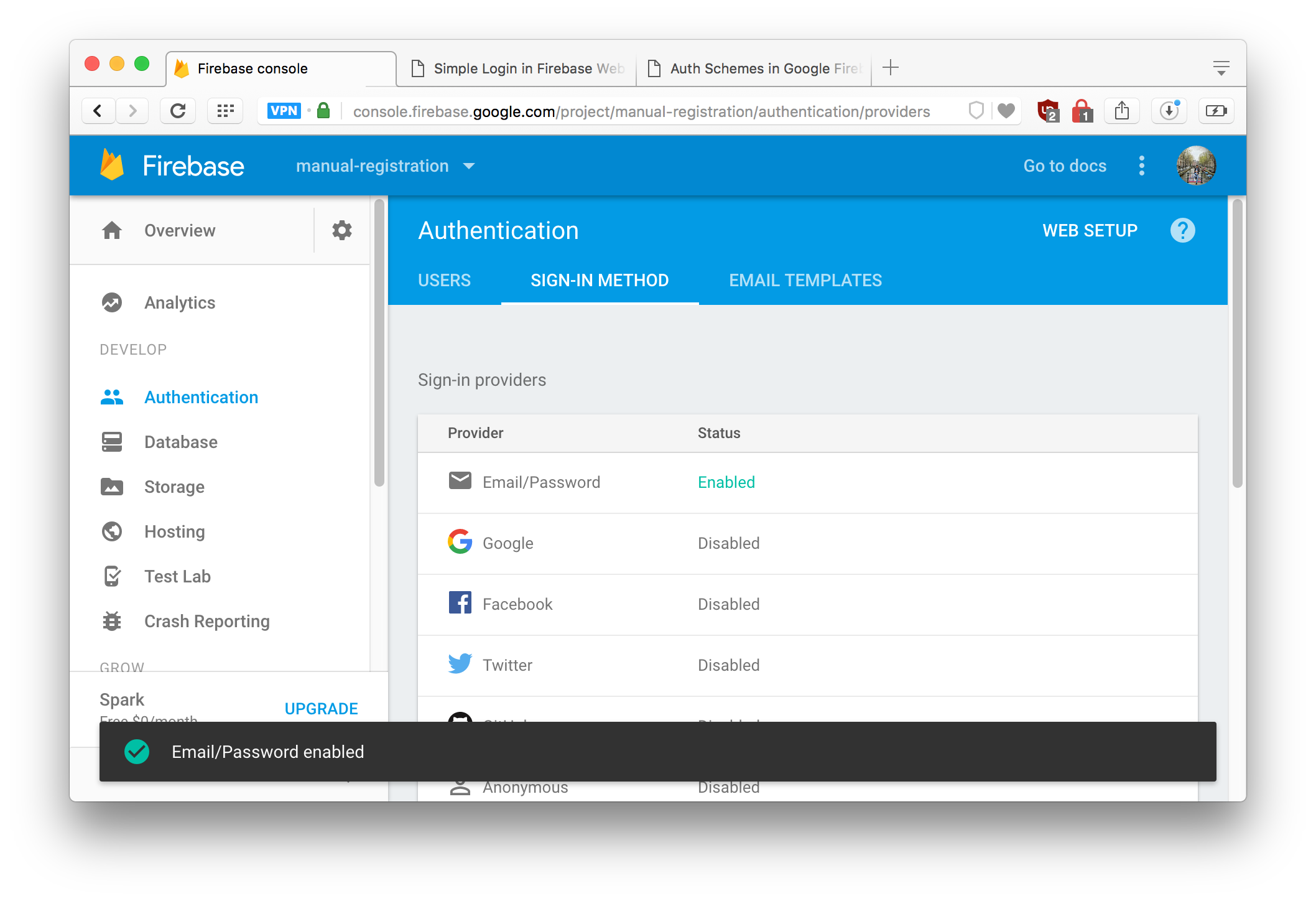Click the sidebar vertical scrollbar
The height and width of the screenshot is (901, 1316).
point(379,342)
